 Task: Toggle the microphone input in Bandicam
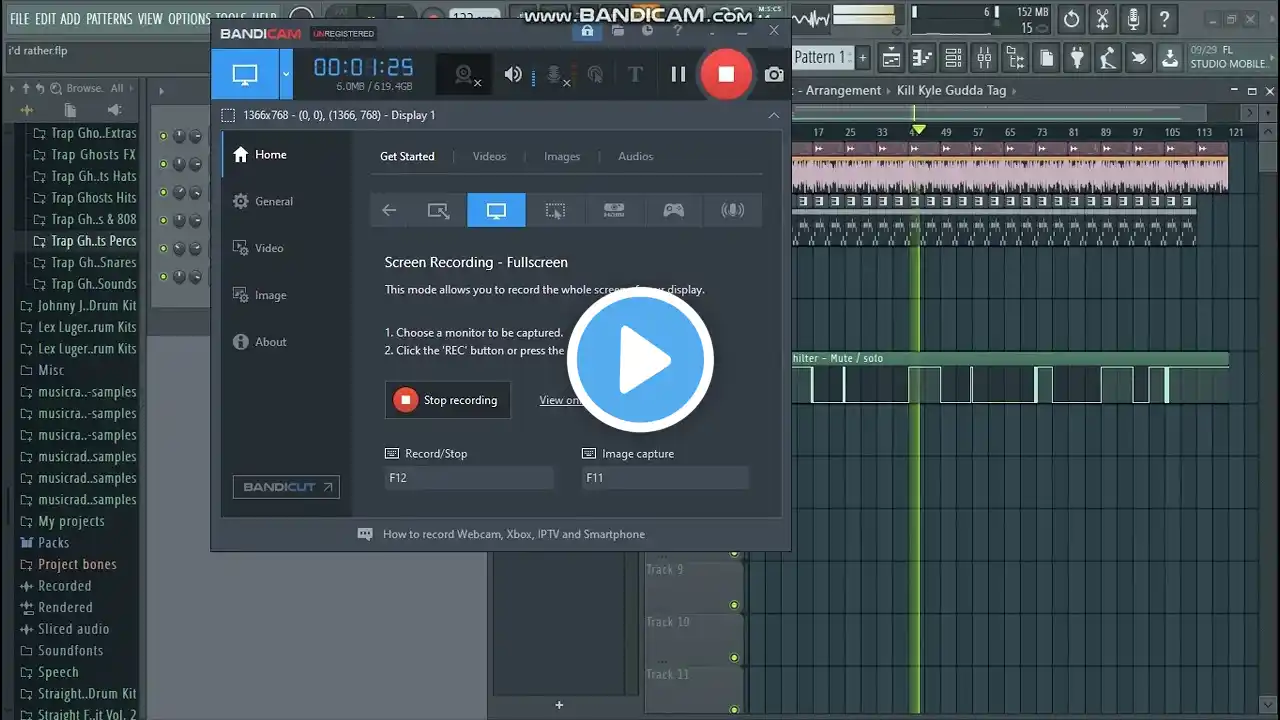(554, 74)
